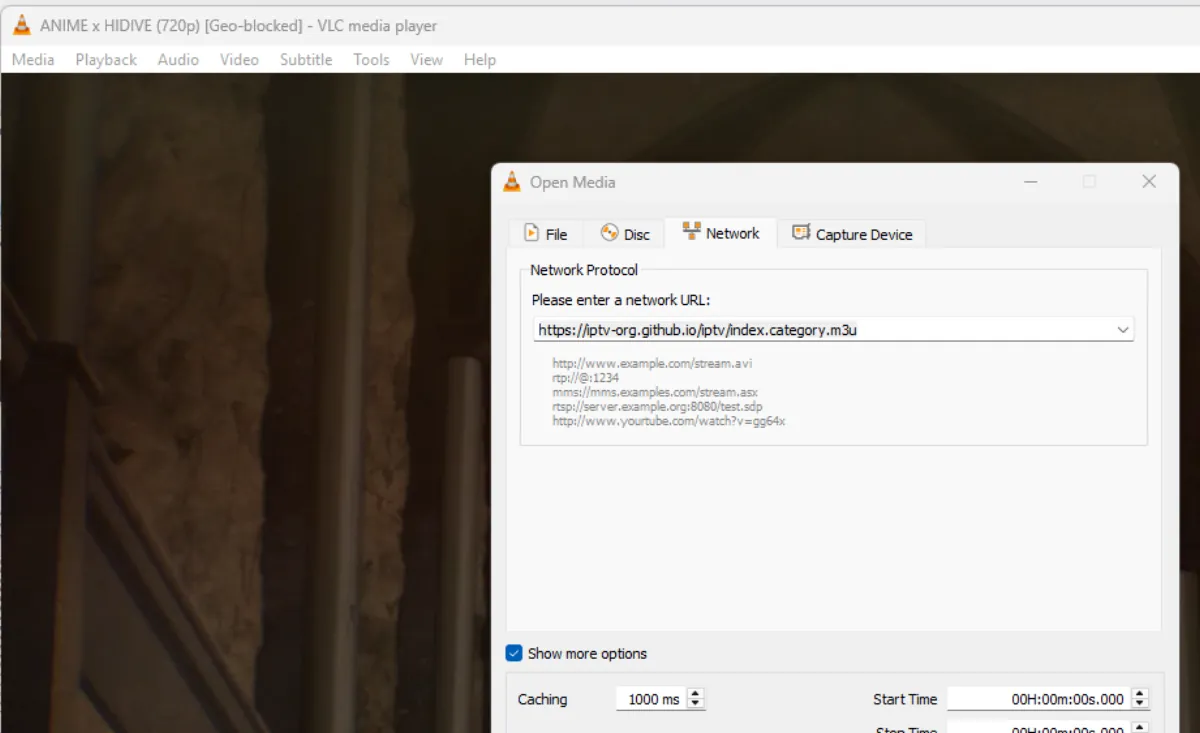Select the Network tab
This screenshot has height=733, width=1200.
(x=721, y=233)
